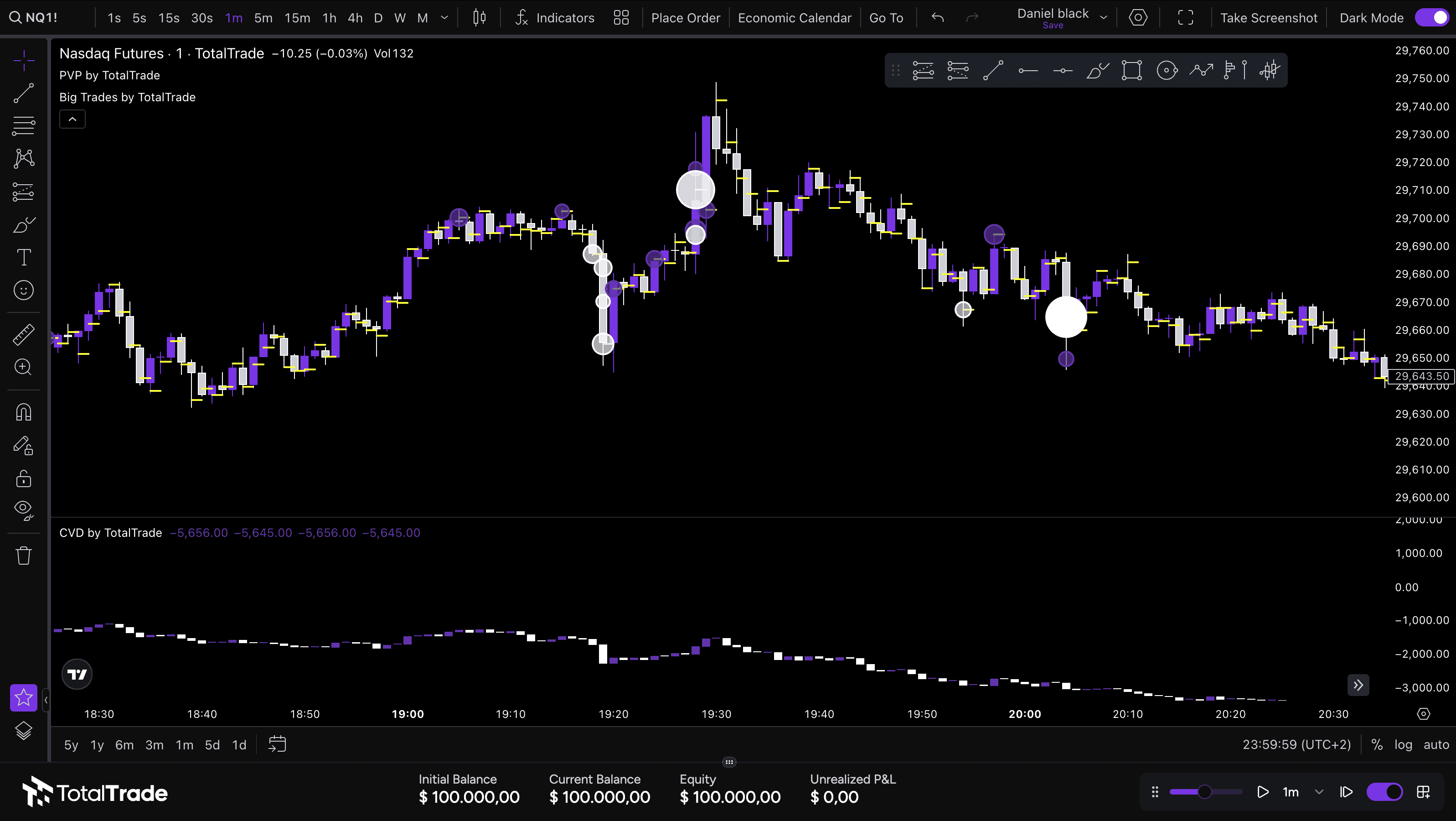Image resolution: width=1456 pixels, height=821 pixels.
Task: Open the timezone clock 23:59:59 (UTC+2)
Action: (x=1296, y=745)
